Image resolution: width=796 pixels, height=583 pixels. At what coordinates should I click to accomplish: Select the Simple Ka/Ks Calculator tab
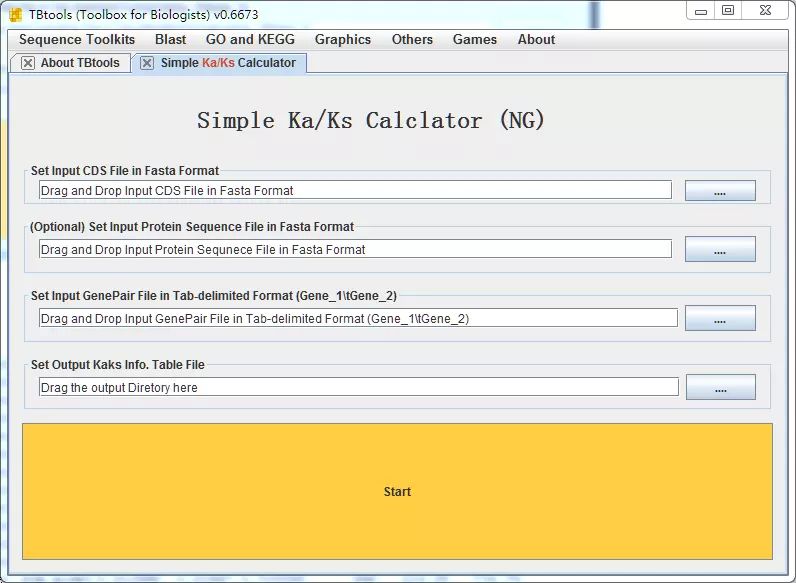tap(228, 63)
